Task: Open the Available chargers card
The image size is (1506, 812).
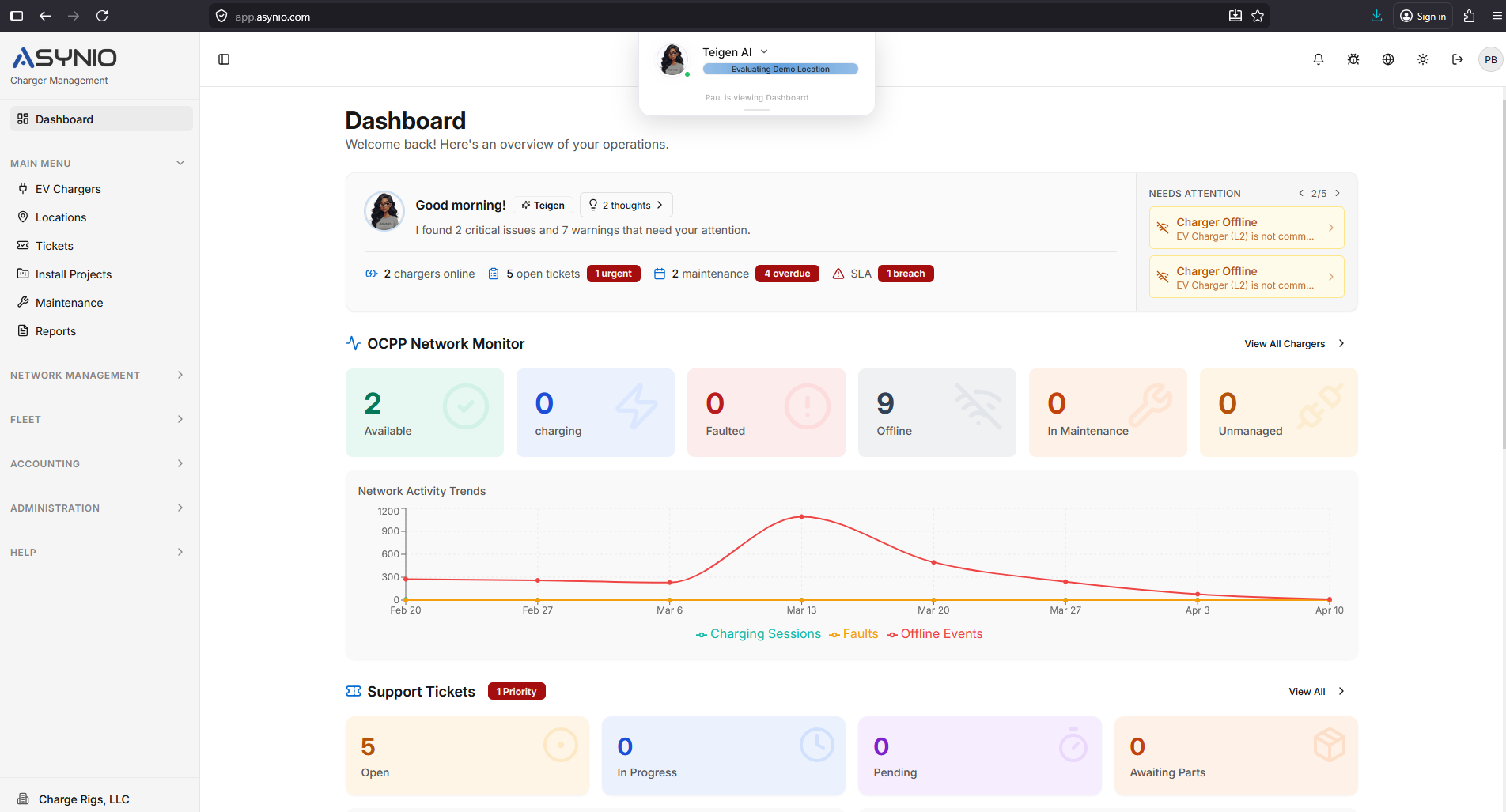Action: click(425, 413)
